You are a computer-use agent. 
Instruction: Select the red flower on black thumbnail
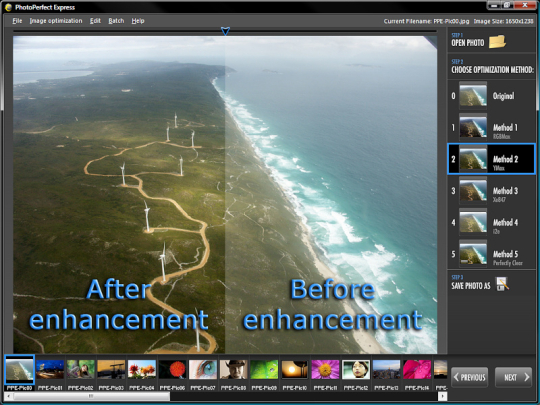pyautogui.click(x=172, y=370)
